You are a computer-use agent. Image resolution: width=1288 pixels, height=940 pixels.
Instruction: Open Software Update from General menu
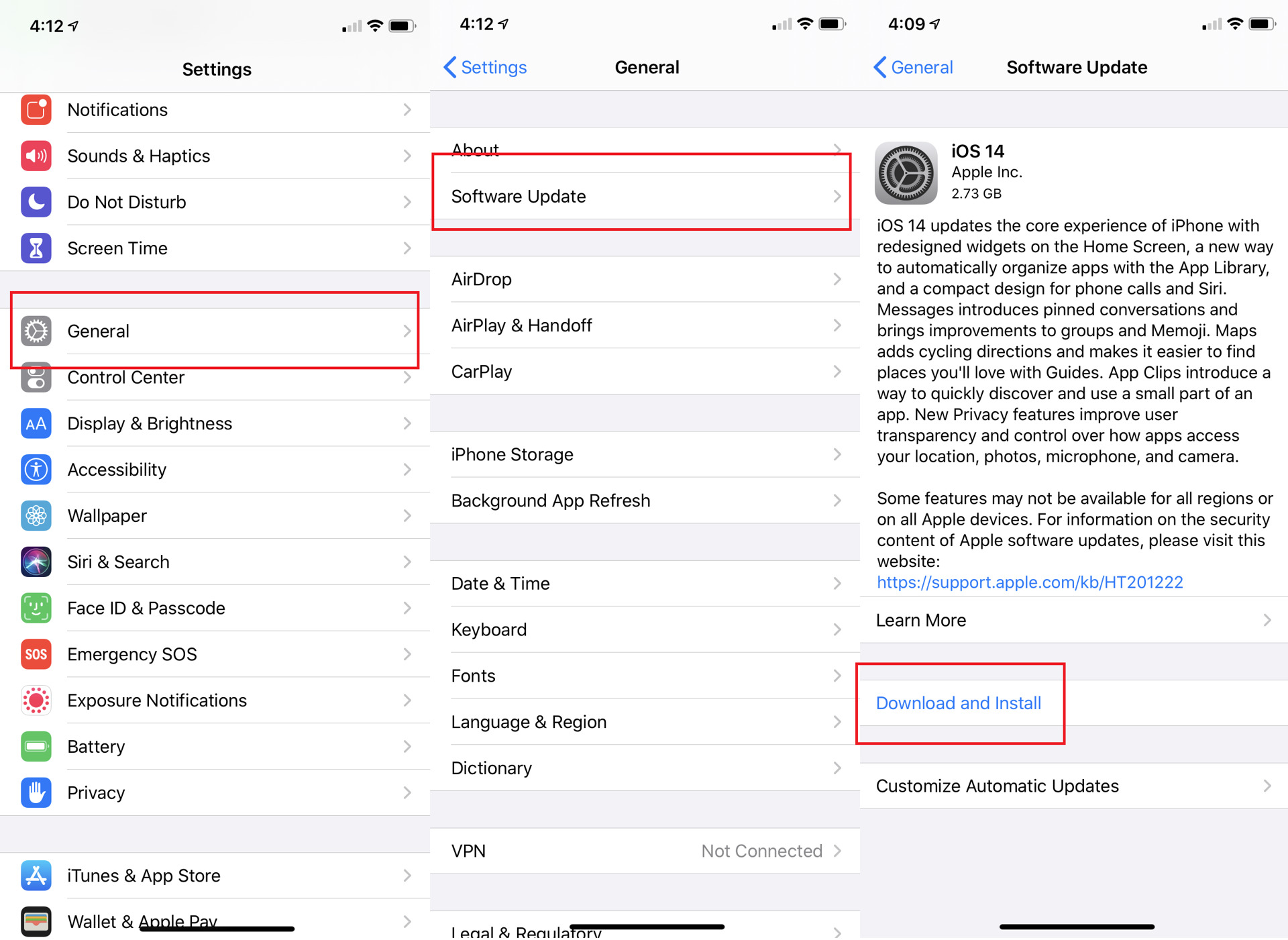pos(643,196)
